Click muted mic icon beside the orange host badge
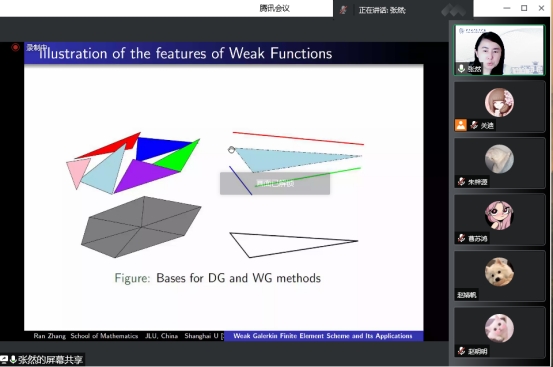This screenshot has height=367, width=553. click(474, 125)
